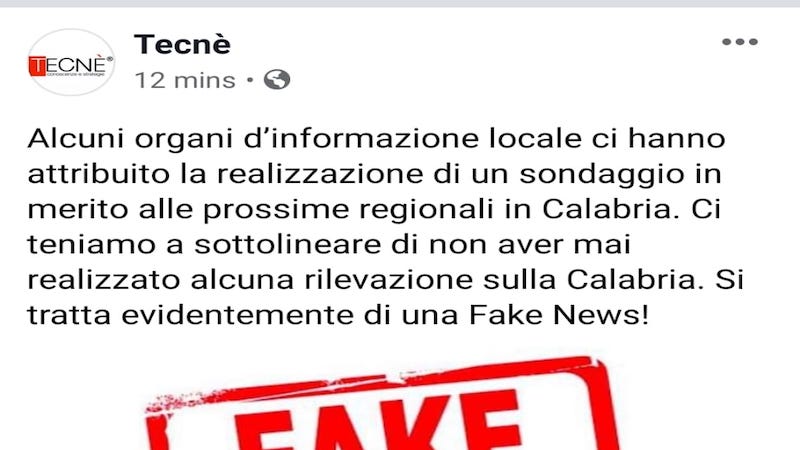Click the globe public-audience icon
The width and height of the screenshot is (800, 450).
coord(277,80)
